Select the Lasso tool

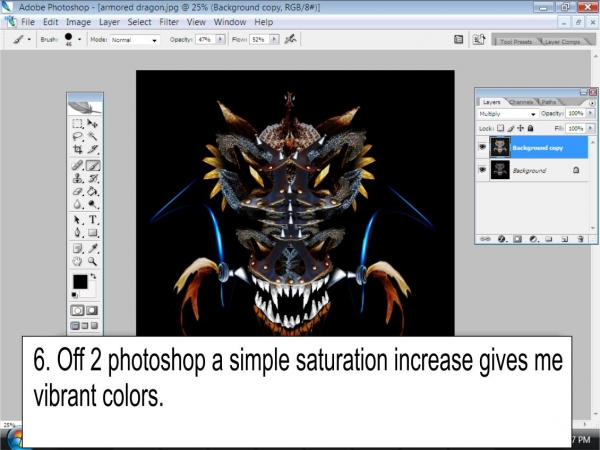[78, 136]
